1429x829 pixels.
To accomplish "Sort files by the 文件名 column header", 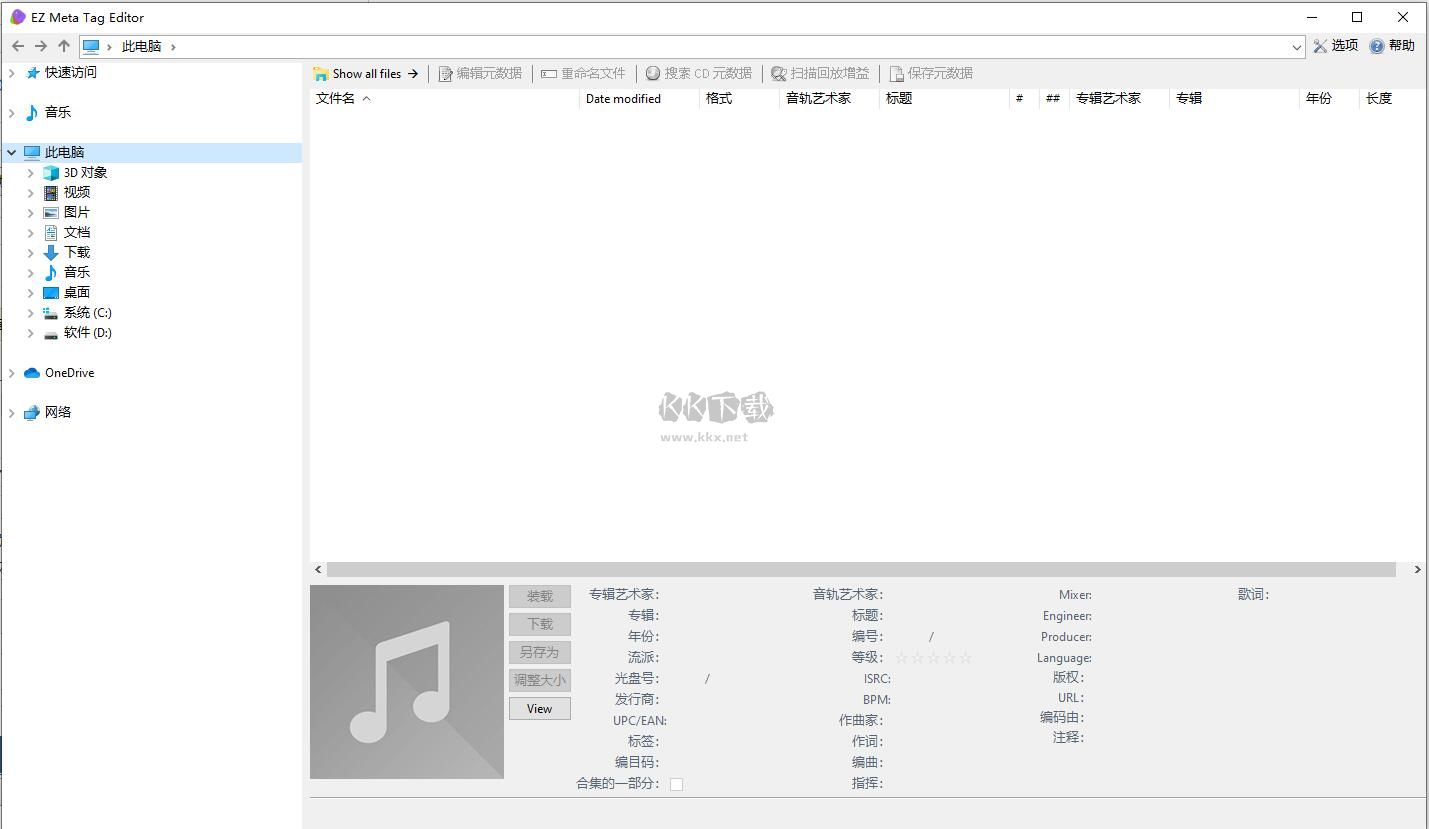I will [337, 98].
